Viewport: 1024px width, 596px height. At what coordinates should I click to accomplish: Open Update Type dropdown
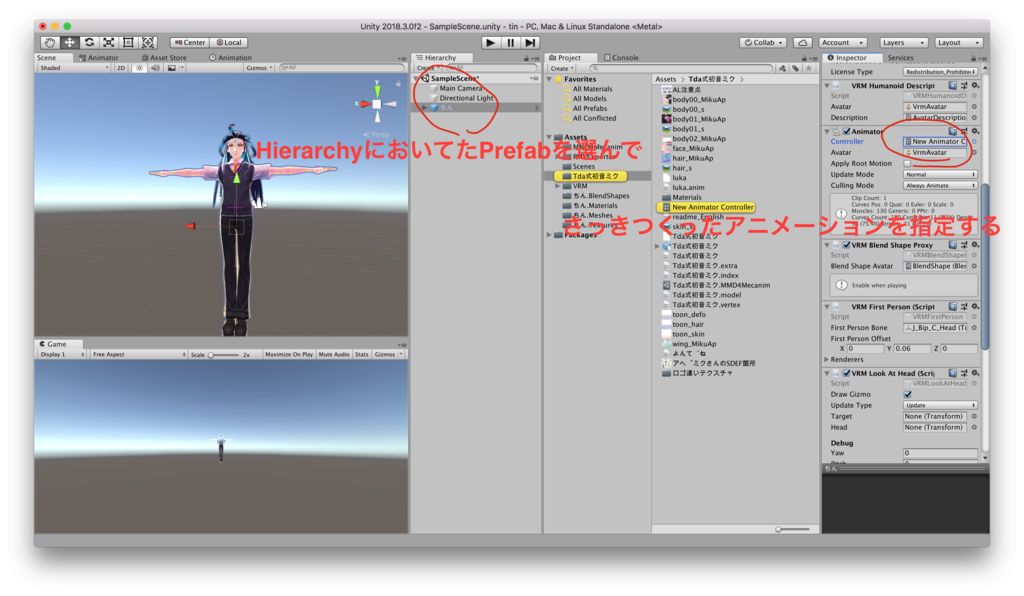click(940, 405)
